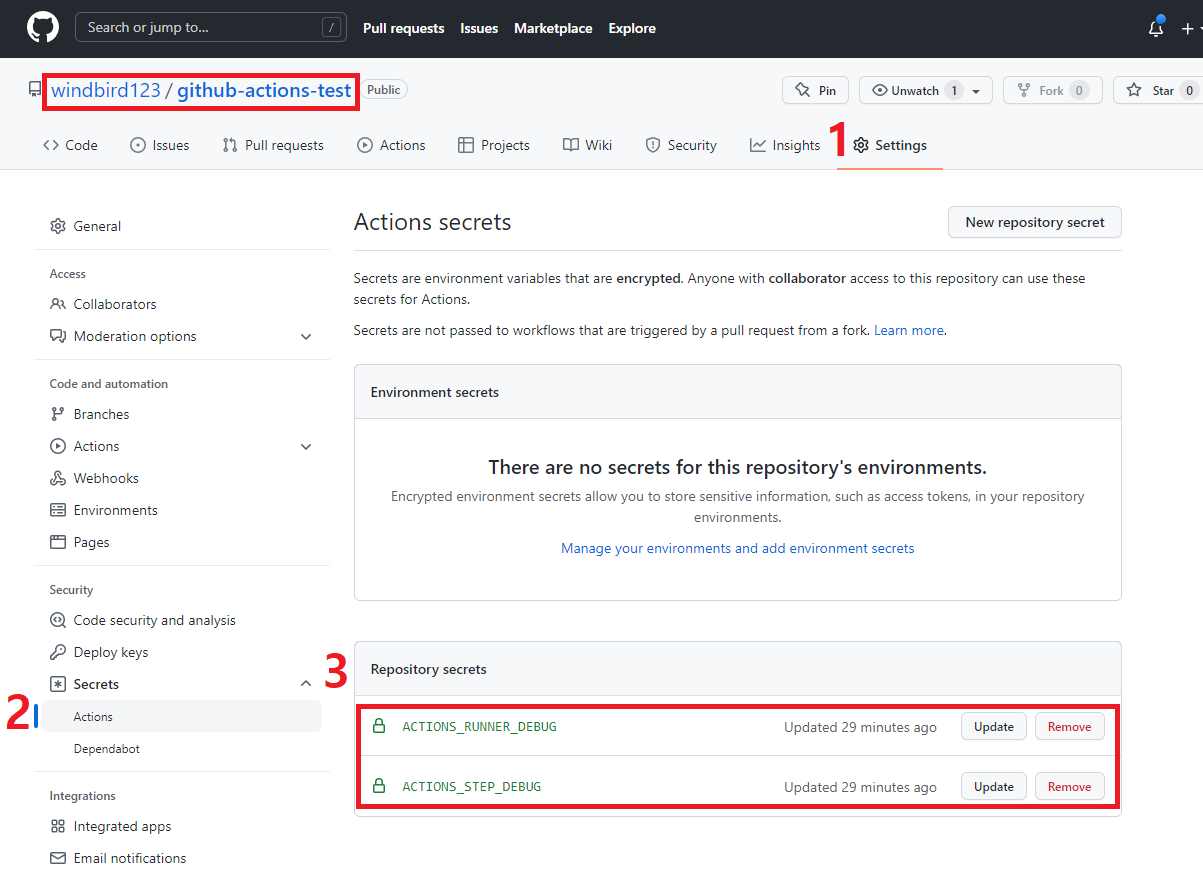1203x890 pixels.
Task: Open Pull requests in the top navigation bar
Action: coord(404,28)
